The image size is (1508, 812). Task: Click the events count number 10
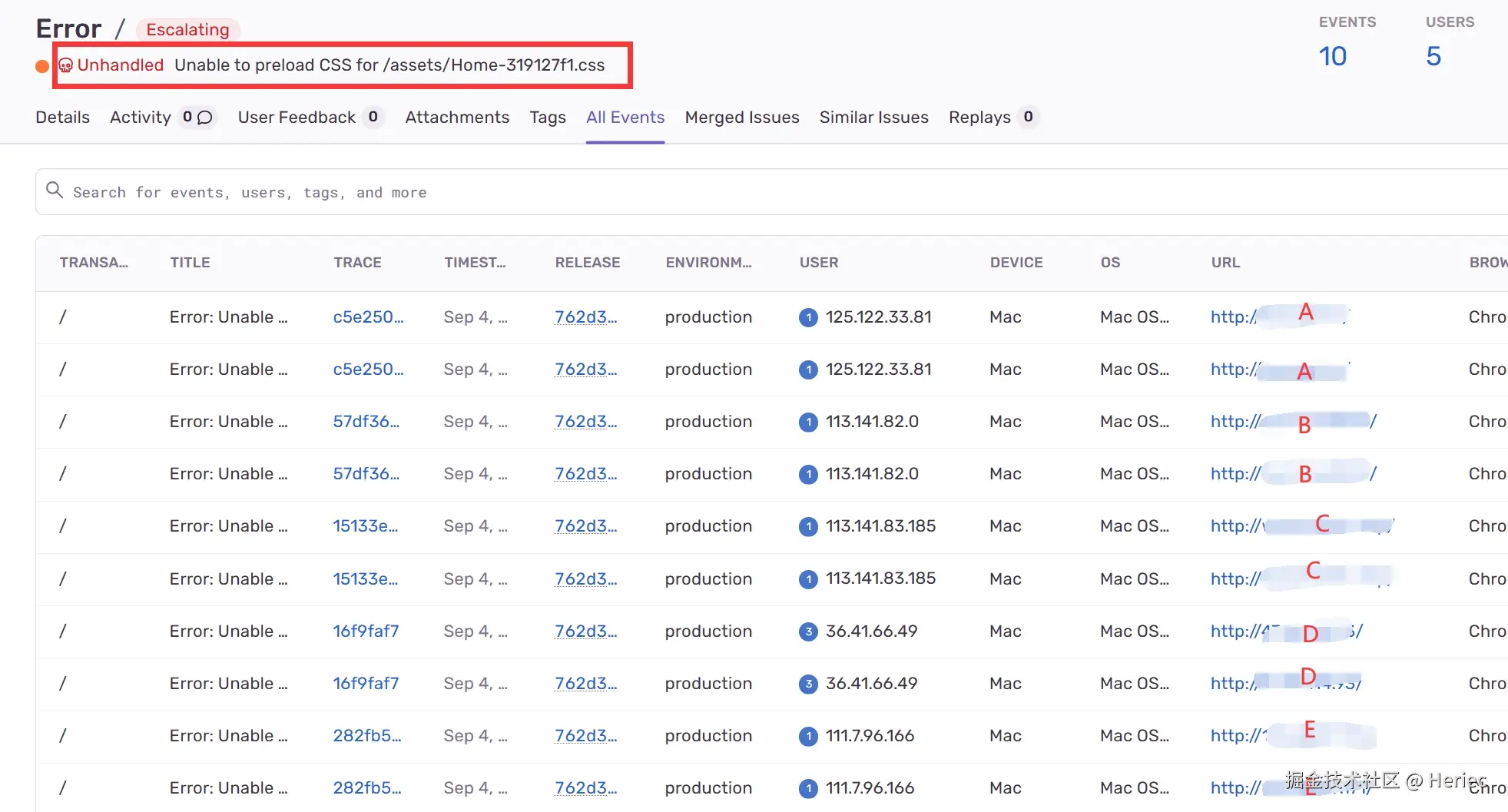click(x=1332, y=56)
